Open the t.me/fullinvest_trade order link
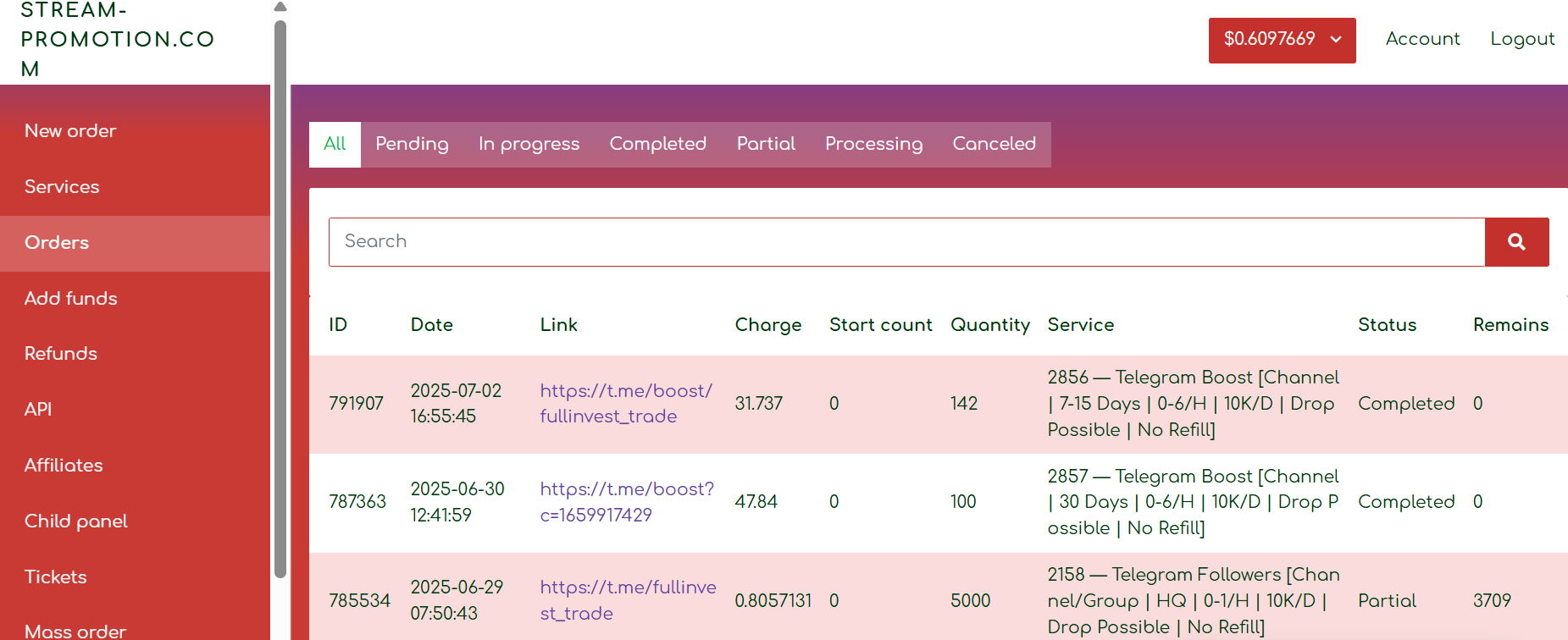Viewport: 1568px width, 640px height. coord(628,600)
